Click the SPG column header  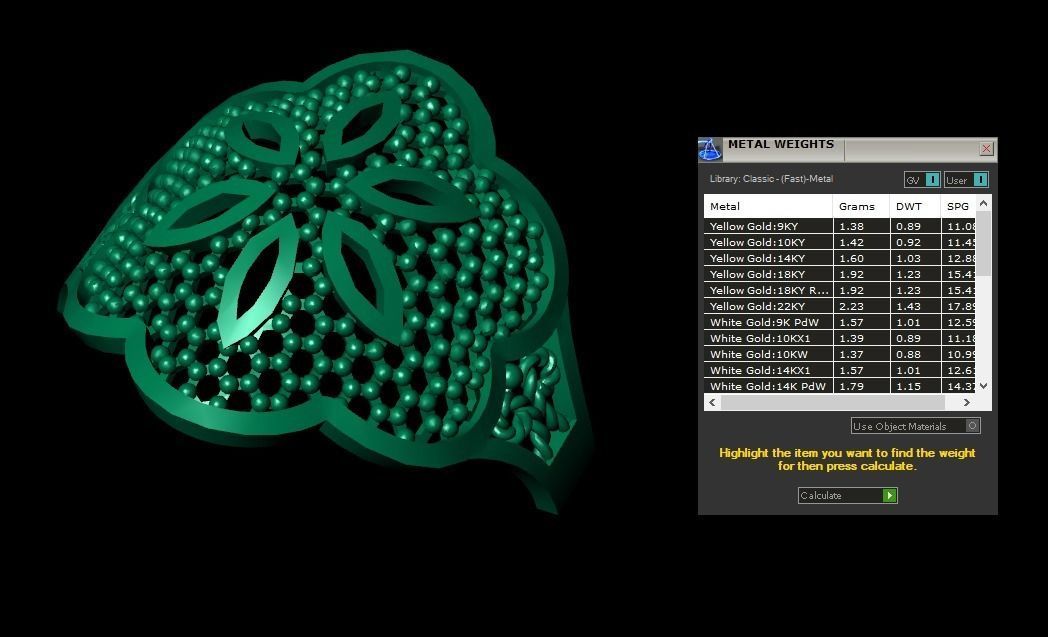tap(958, 207)
